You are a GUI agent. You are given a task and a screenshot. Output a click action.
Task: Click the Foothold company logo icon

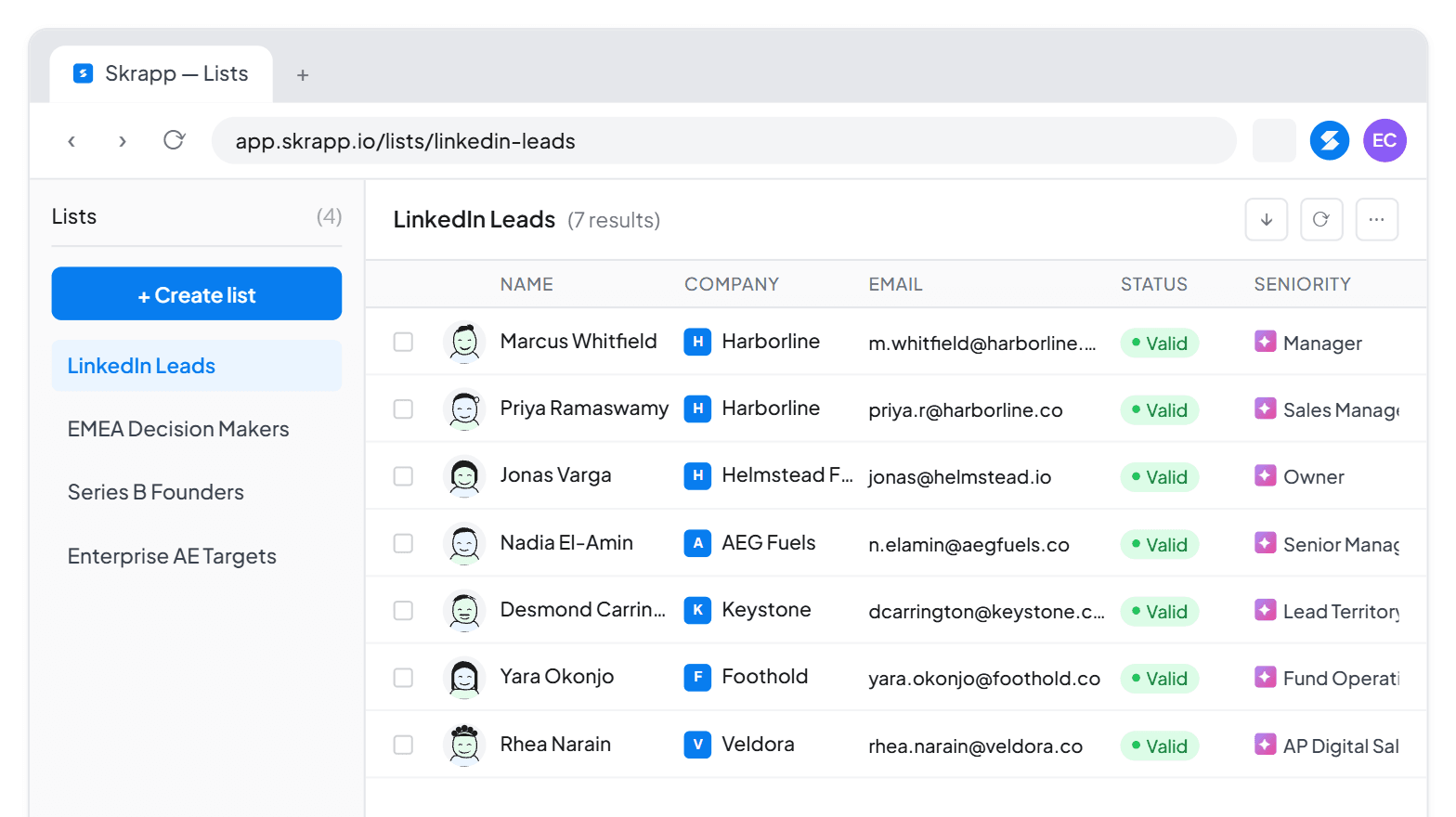click(x=697, y=677)
